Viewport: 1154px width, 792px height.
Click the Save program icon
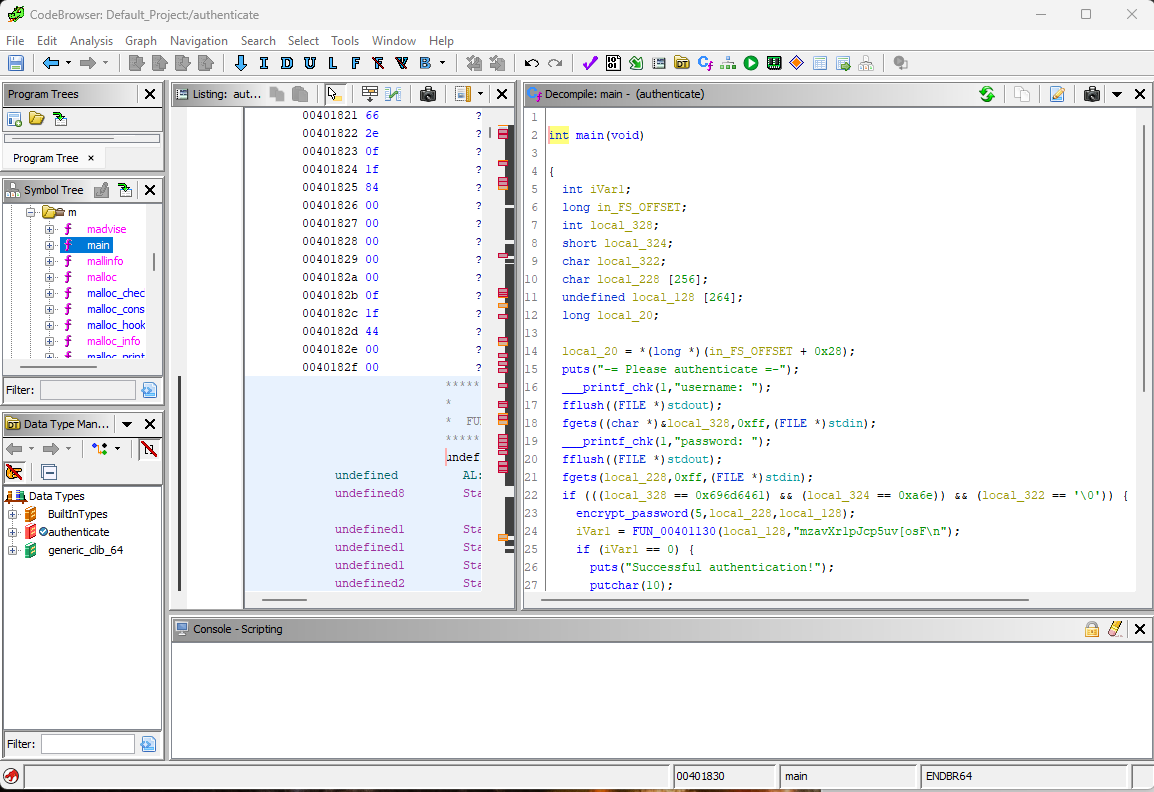pyautogui.click(x=16, y=63)
